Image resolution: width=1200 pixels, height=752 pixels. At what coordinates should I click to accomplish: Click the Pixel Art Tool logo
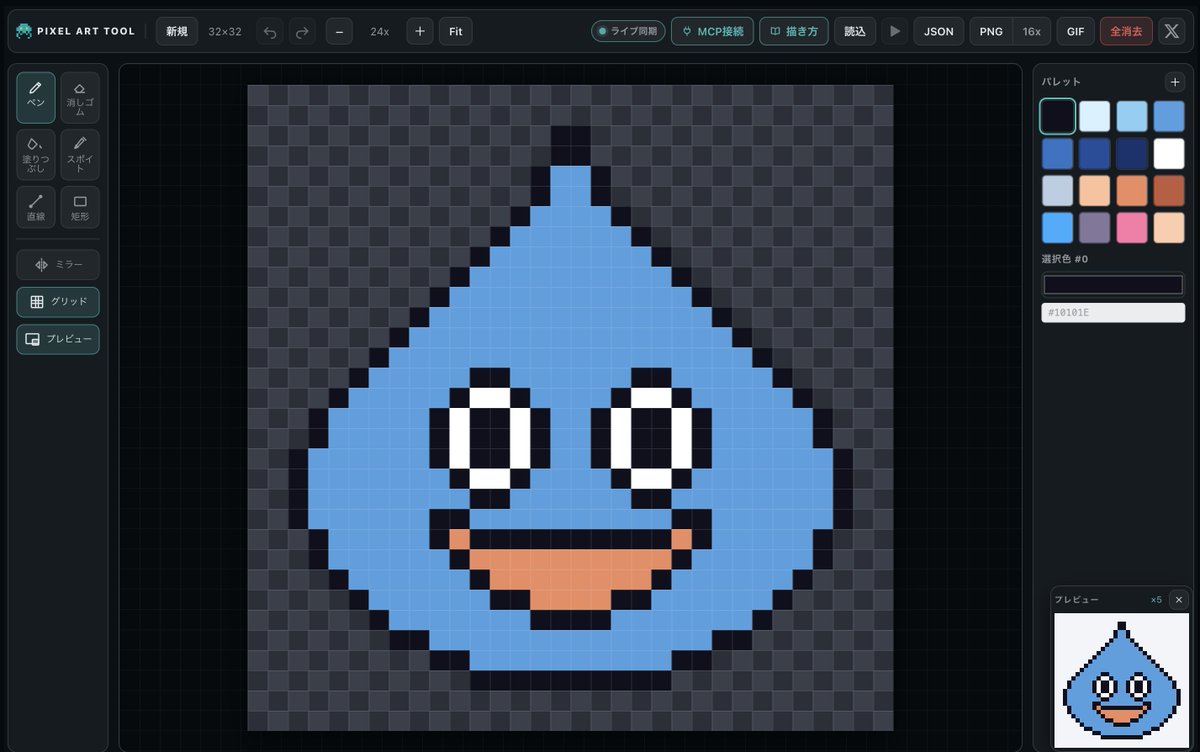click(x=75, y=31)
